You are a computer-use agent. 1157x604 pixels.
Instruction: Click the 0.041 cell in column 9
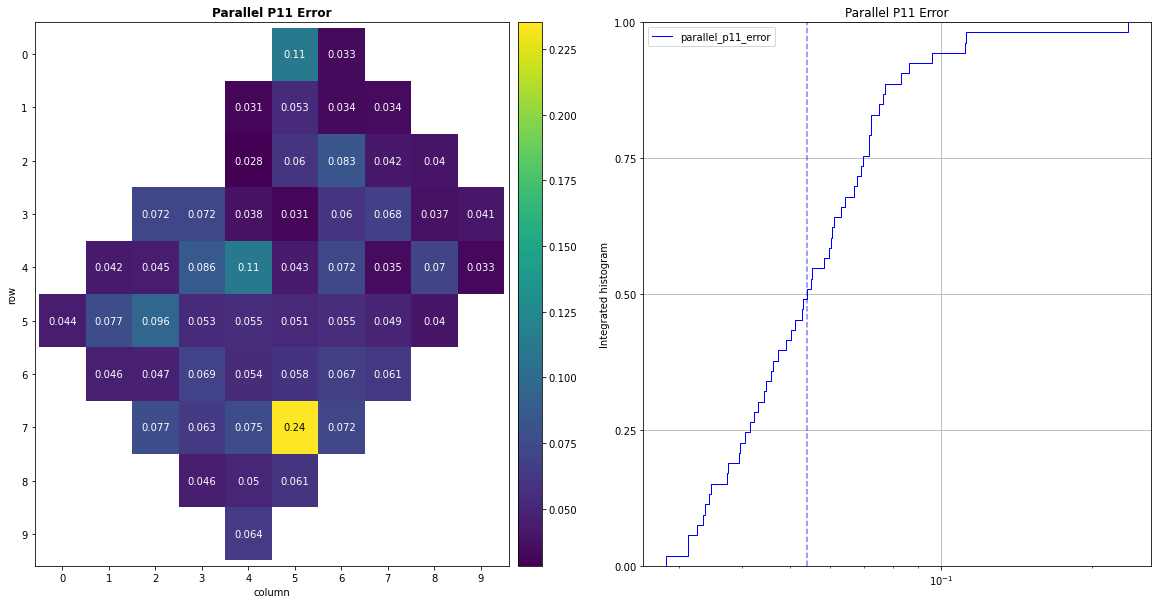coord(480,214)
